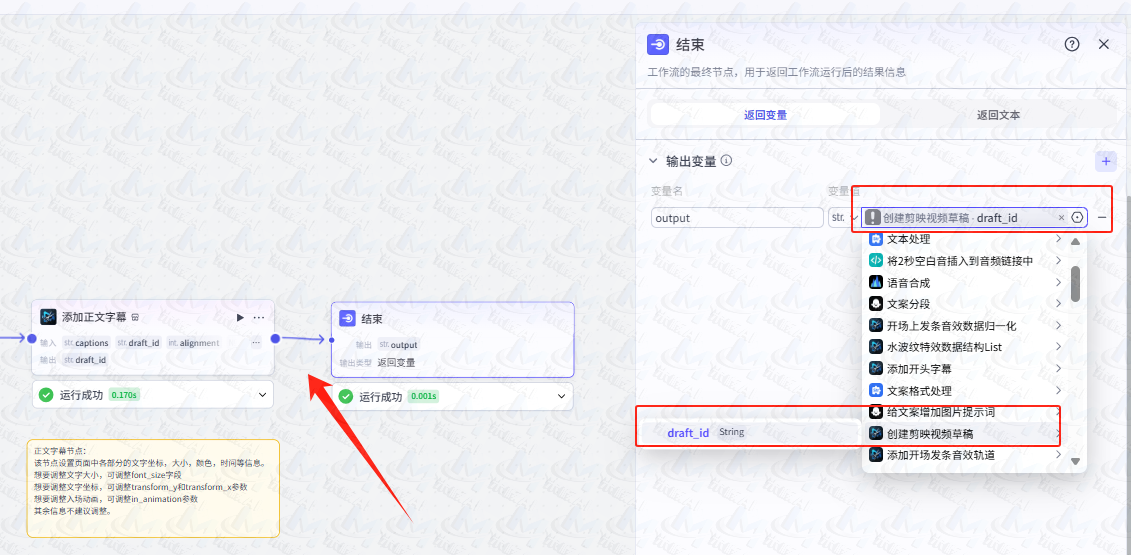Click icon beside 添加正文字幕 title
The width and height of the screenshot is (1131, 555).
135,317
